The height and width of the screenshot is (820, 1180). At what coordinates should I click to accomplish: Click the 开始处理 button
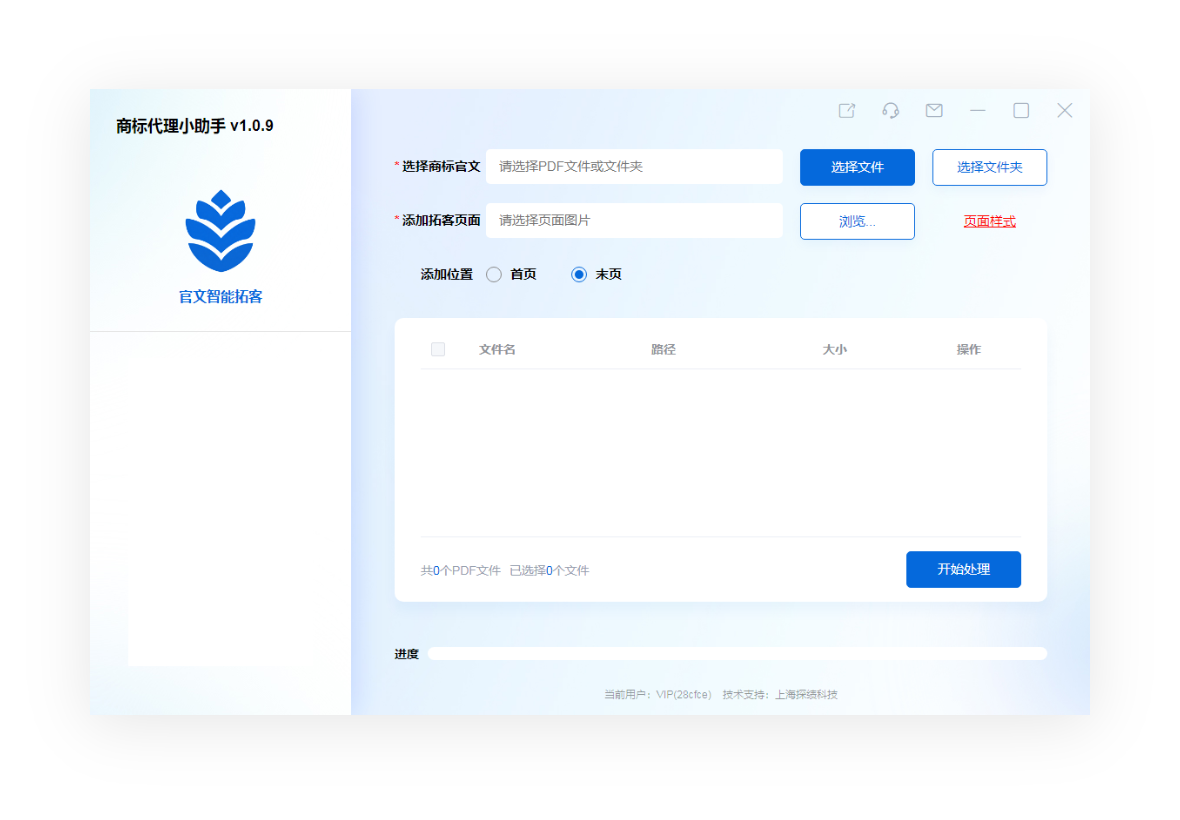click(963, 570)
